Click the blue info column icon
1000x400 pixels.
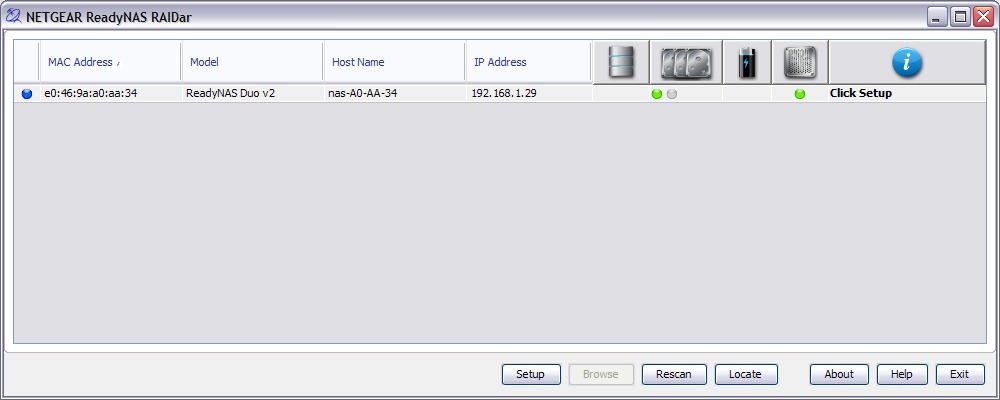[907, 63]
